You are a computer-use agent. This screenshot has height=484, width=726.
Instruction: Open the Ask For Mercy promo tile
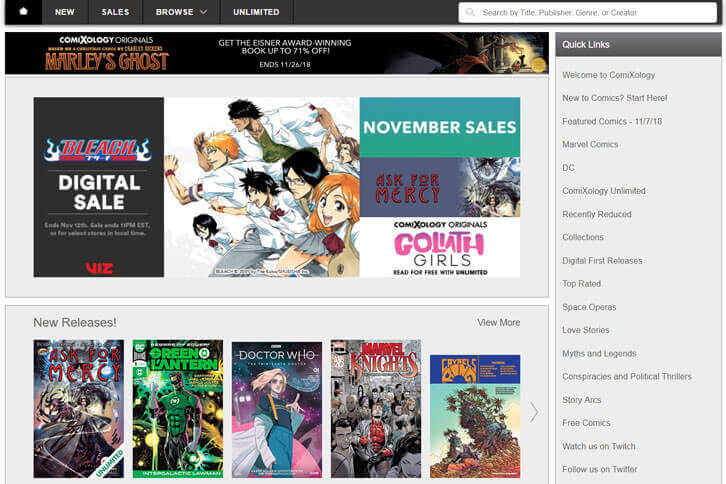440,187
